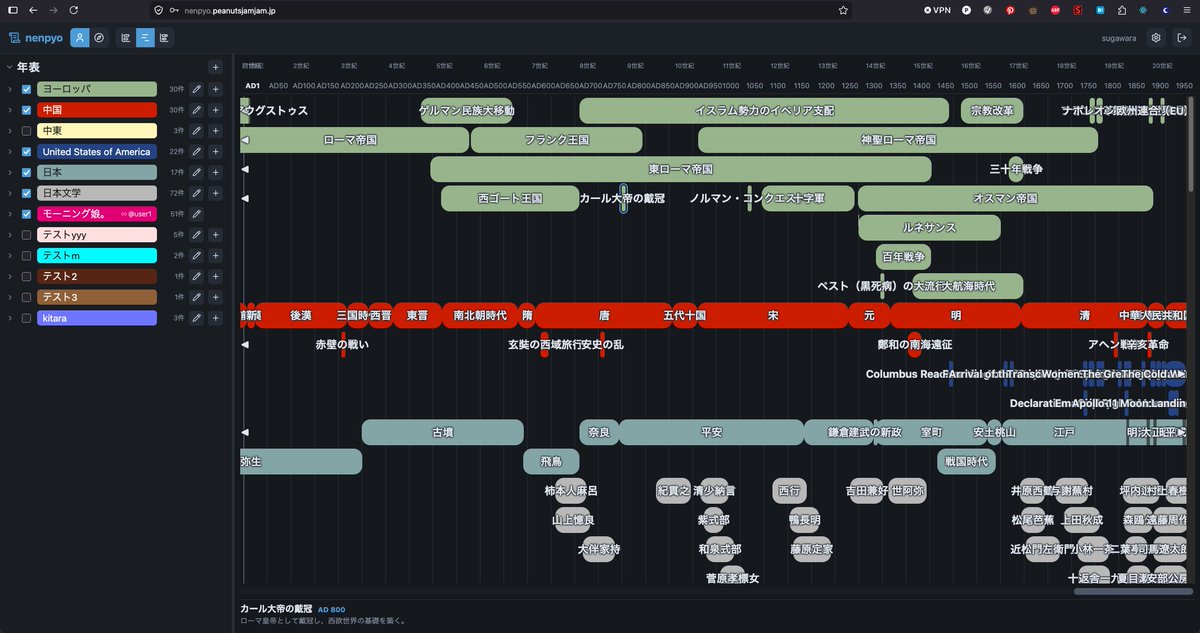Open the nenpyo logo home link

pos(35,38)
